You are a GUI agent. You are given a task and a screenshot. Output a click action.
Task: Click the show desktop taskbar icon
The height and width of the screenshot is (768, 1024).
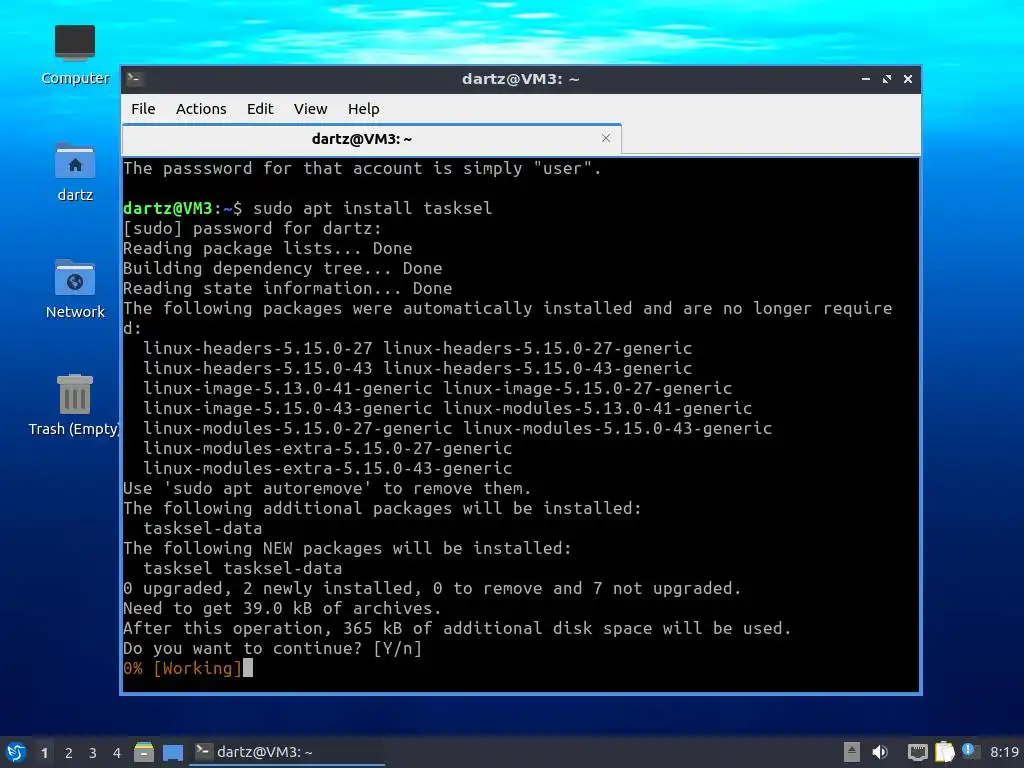172,752
